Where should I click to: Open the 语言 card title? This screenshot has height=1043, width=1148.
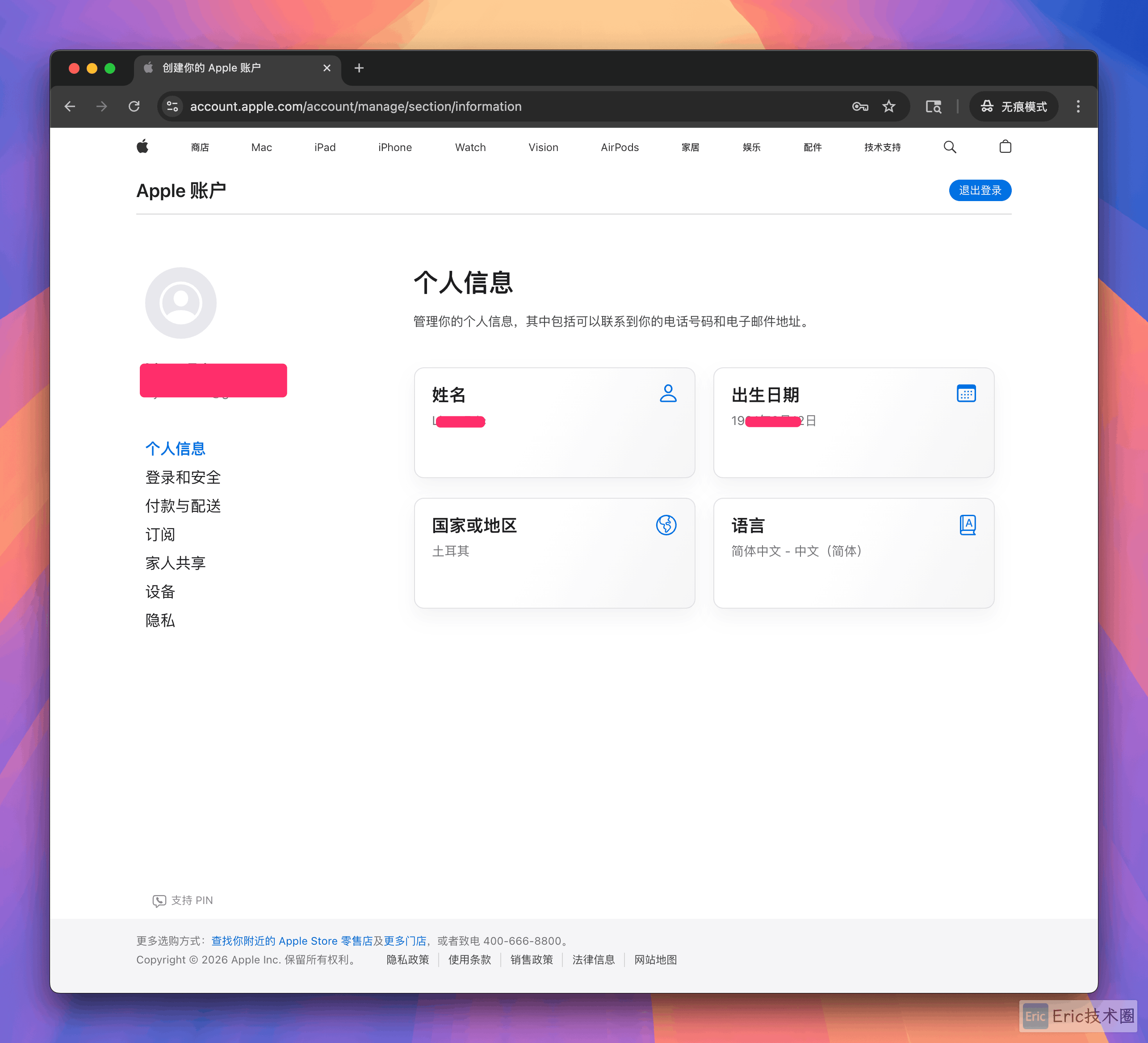tap(748, 525)
